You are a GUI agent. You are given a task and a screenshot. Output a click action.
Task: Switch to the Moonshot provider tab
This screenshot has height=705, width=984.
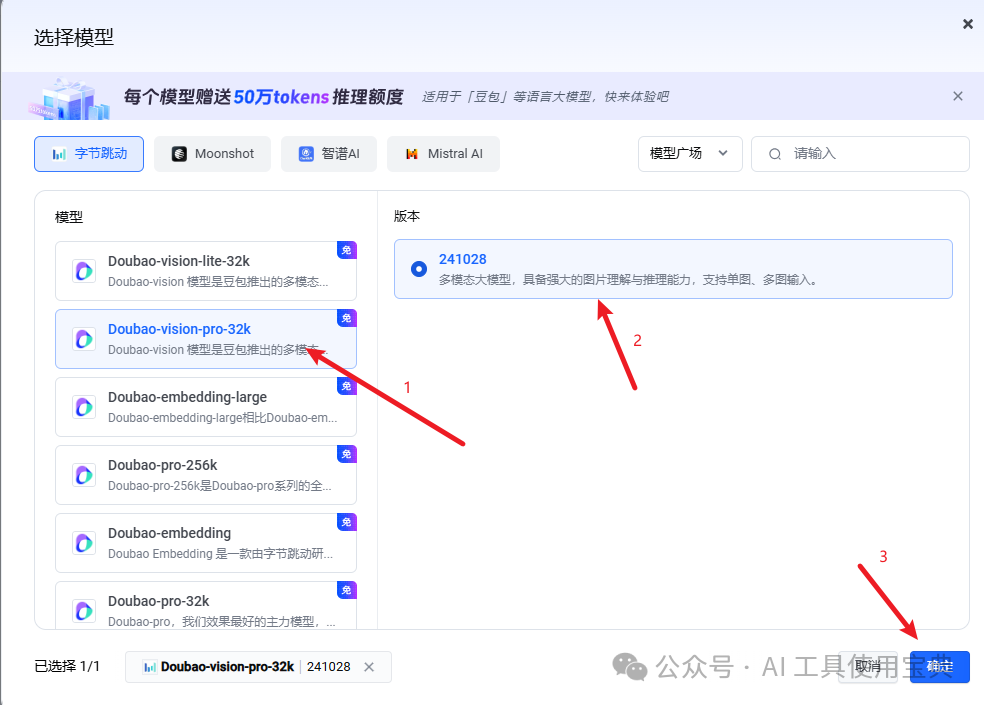213,154
